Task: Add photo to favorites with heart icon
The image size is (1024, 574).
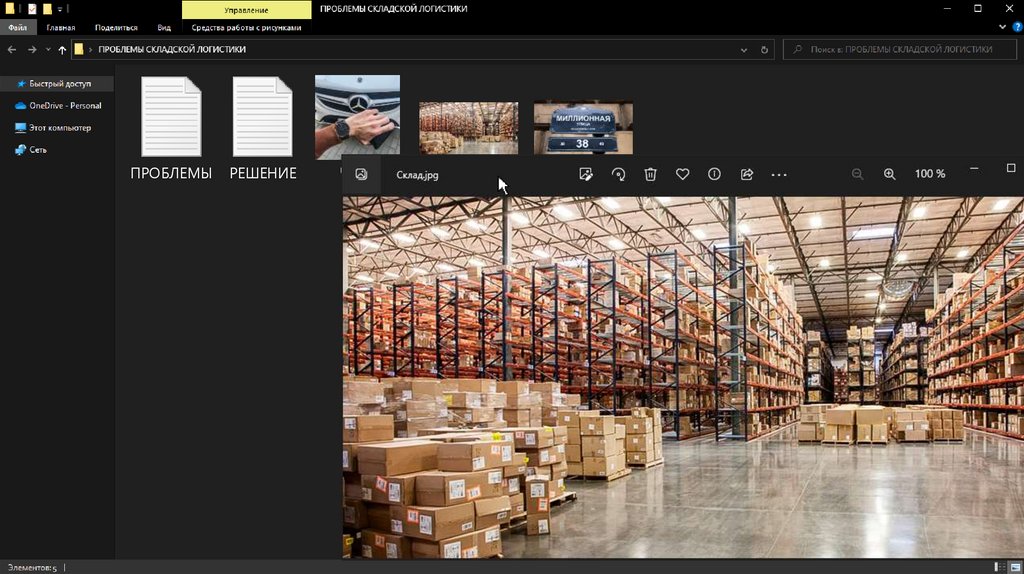Action: [682, 174]
